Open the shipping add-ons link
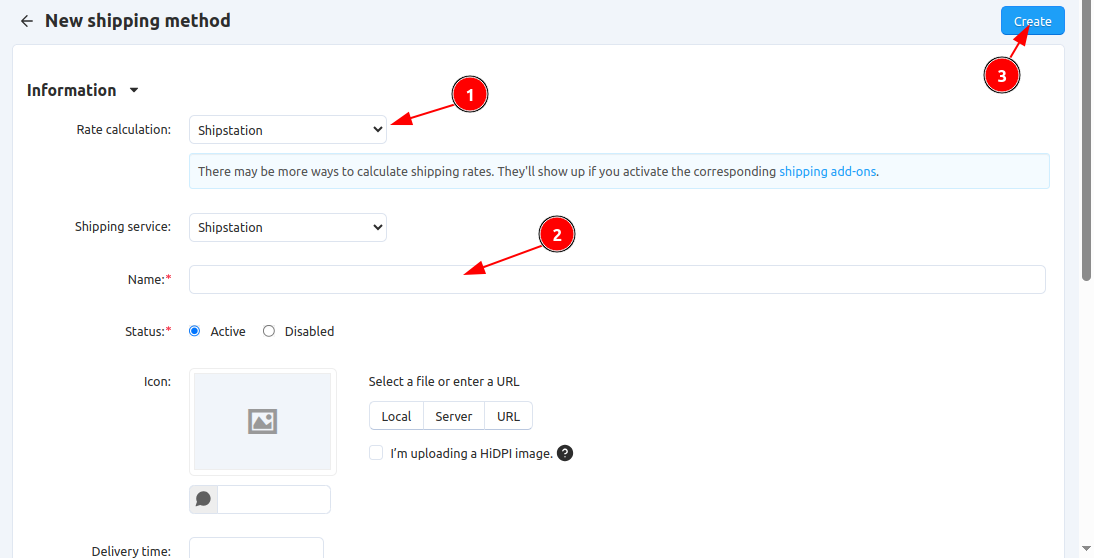1094x558 pixels. [x=827, y=171]
